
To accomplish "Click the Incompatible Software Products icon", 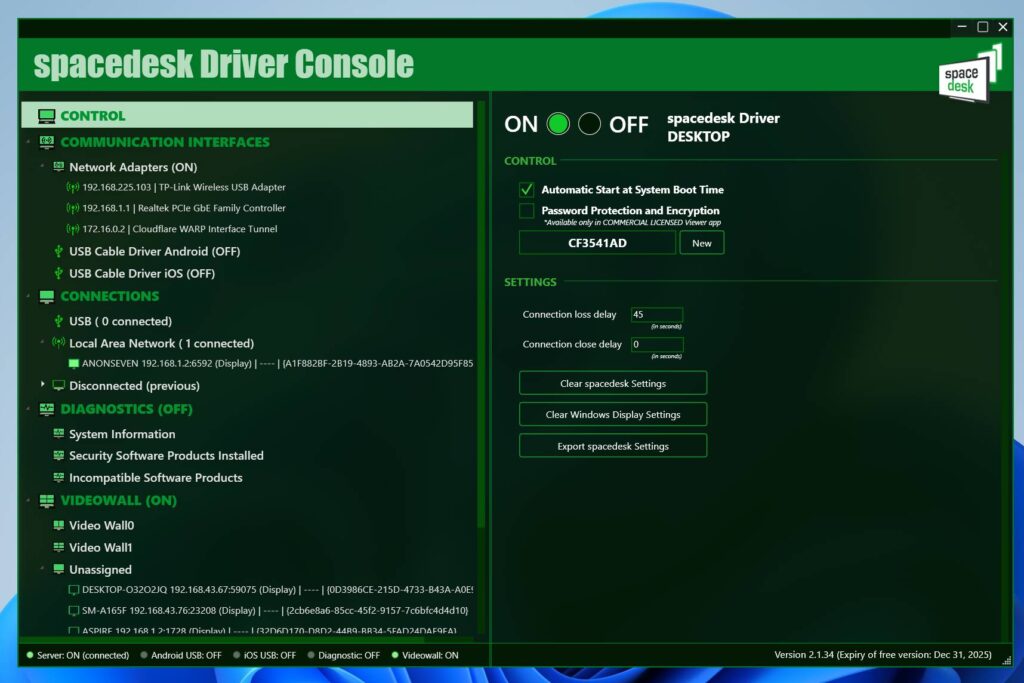I will pyautogui.click(x=59, y=477).
